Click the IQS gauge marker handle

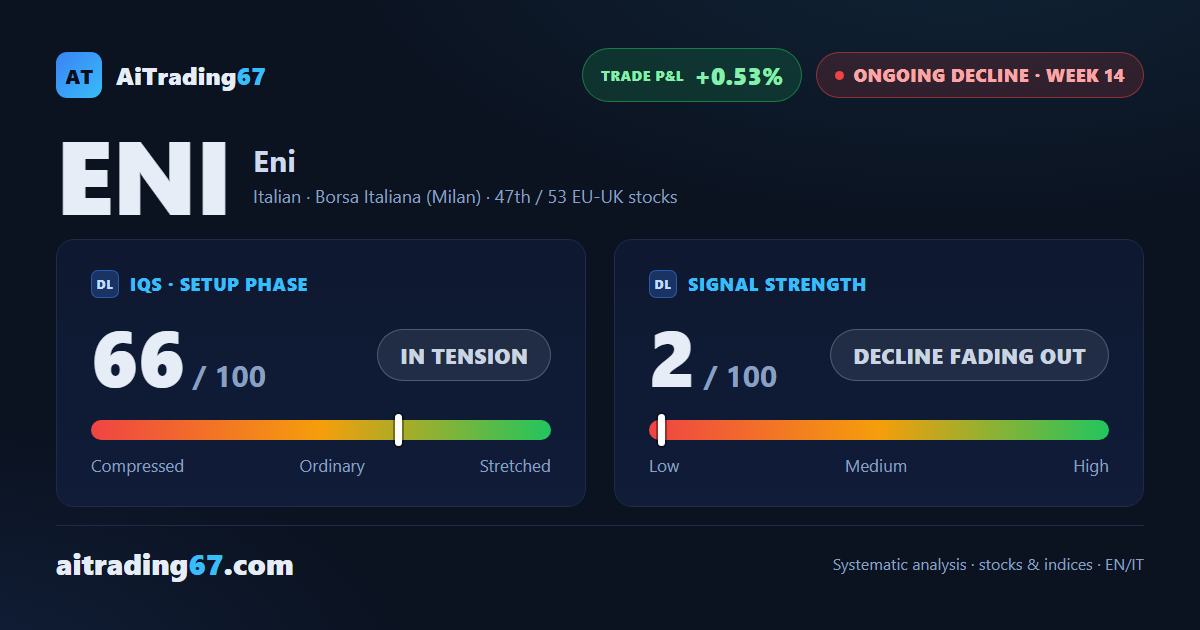pos(398,430)
